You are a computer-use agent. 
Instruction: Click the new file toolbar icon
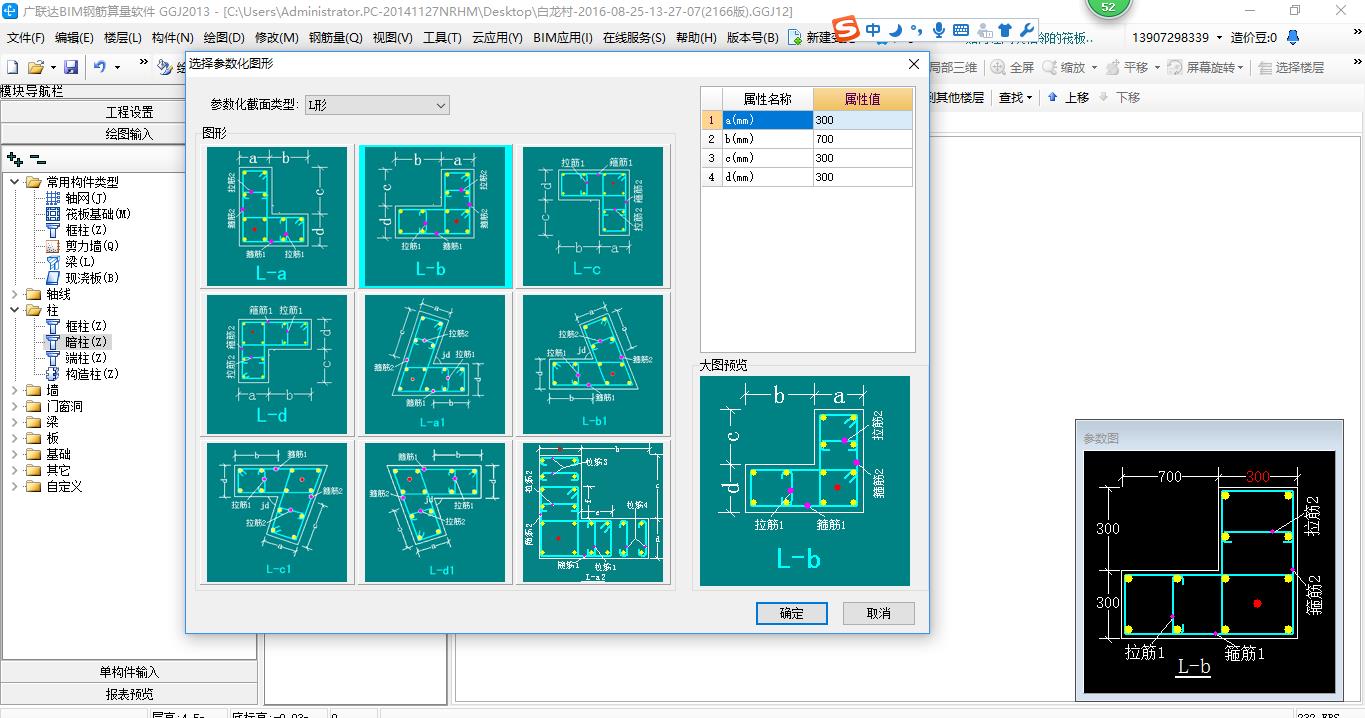tap(13, 67)
